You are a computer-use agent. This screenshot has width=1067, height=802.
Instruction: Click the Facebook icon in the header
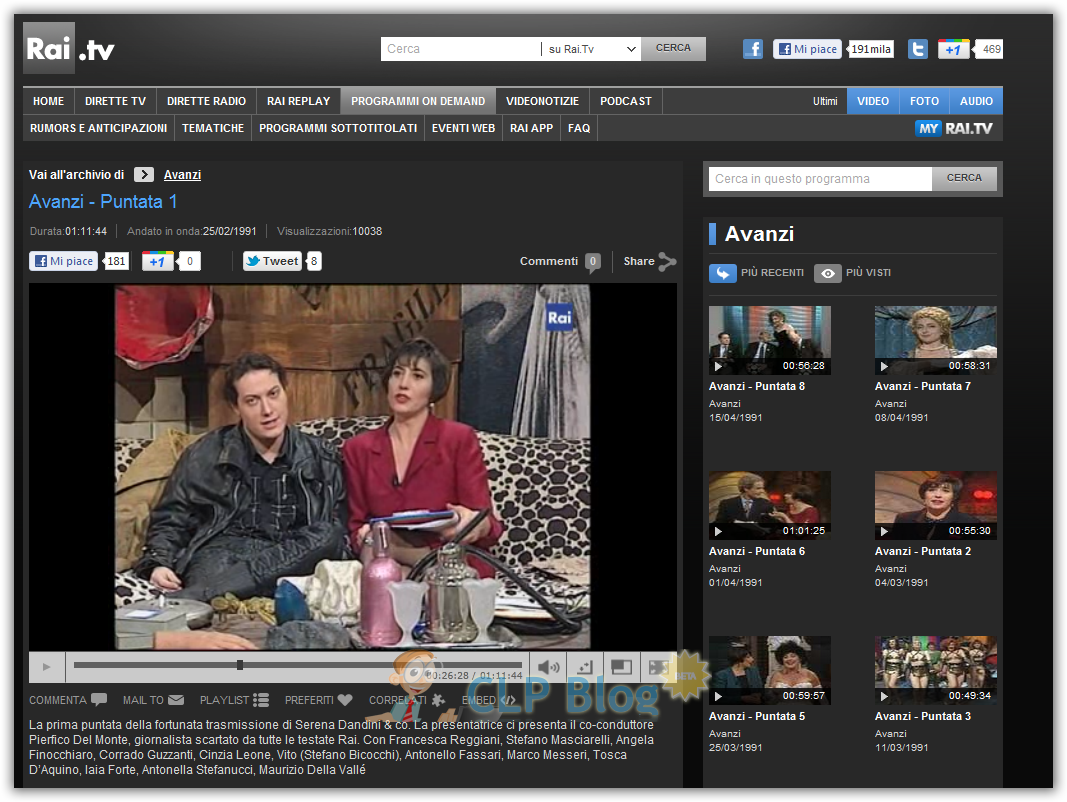click(x=753, y=48)
